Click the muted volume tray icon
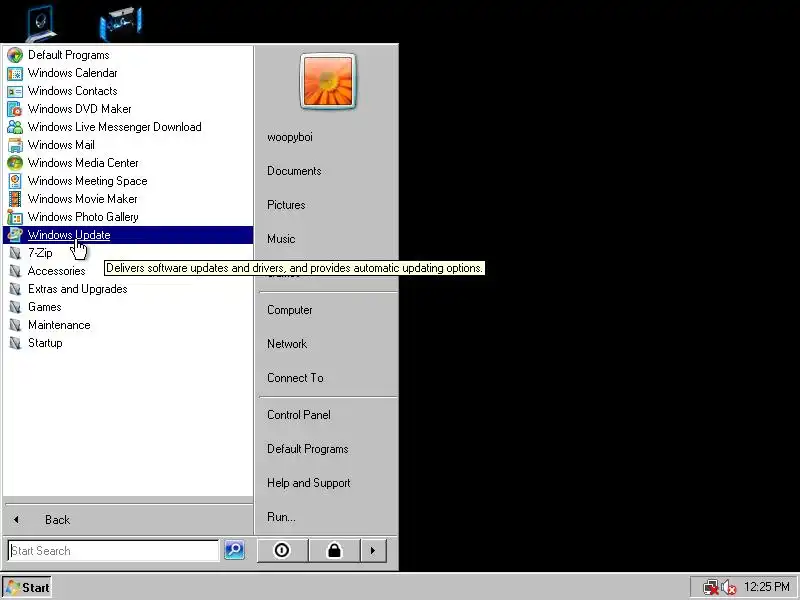 coord(729,587)
